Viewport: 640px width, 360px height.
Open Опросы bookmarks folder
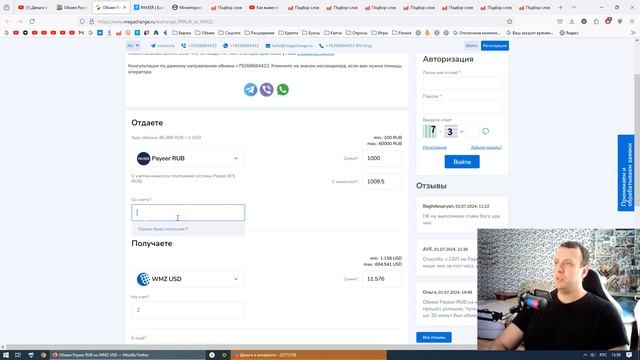pyautogui.click(x=356, y=33)
